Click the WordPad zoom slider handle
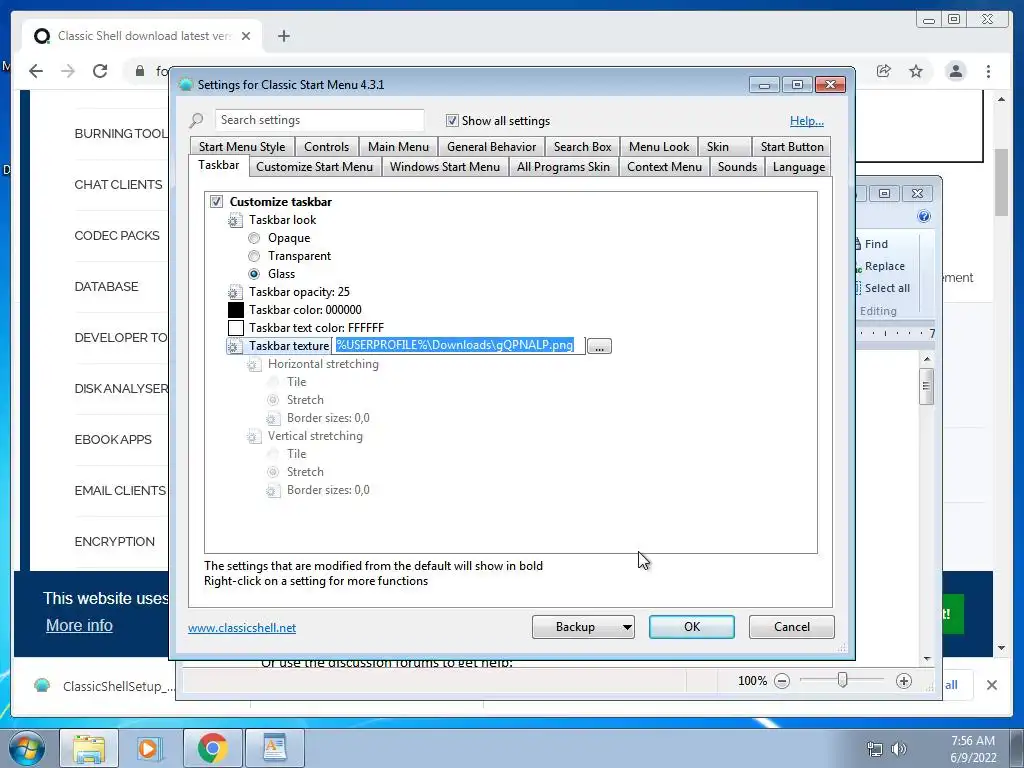 [x=842, y=680]
